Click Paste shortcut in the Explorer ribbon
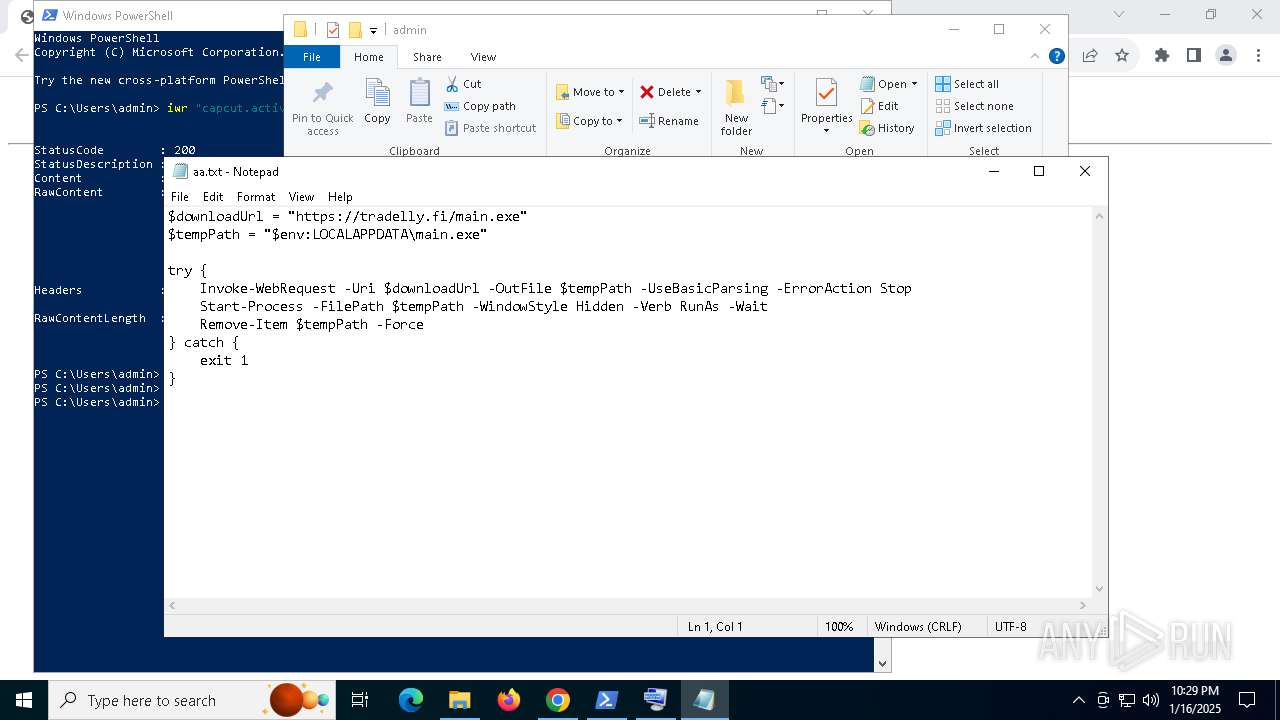The width and height of the screenshot is (1280, 720). tap(490, 128)
